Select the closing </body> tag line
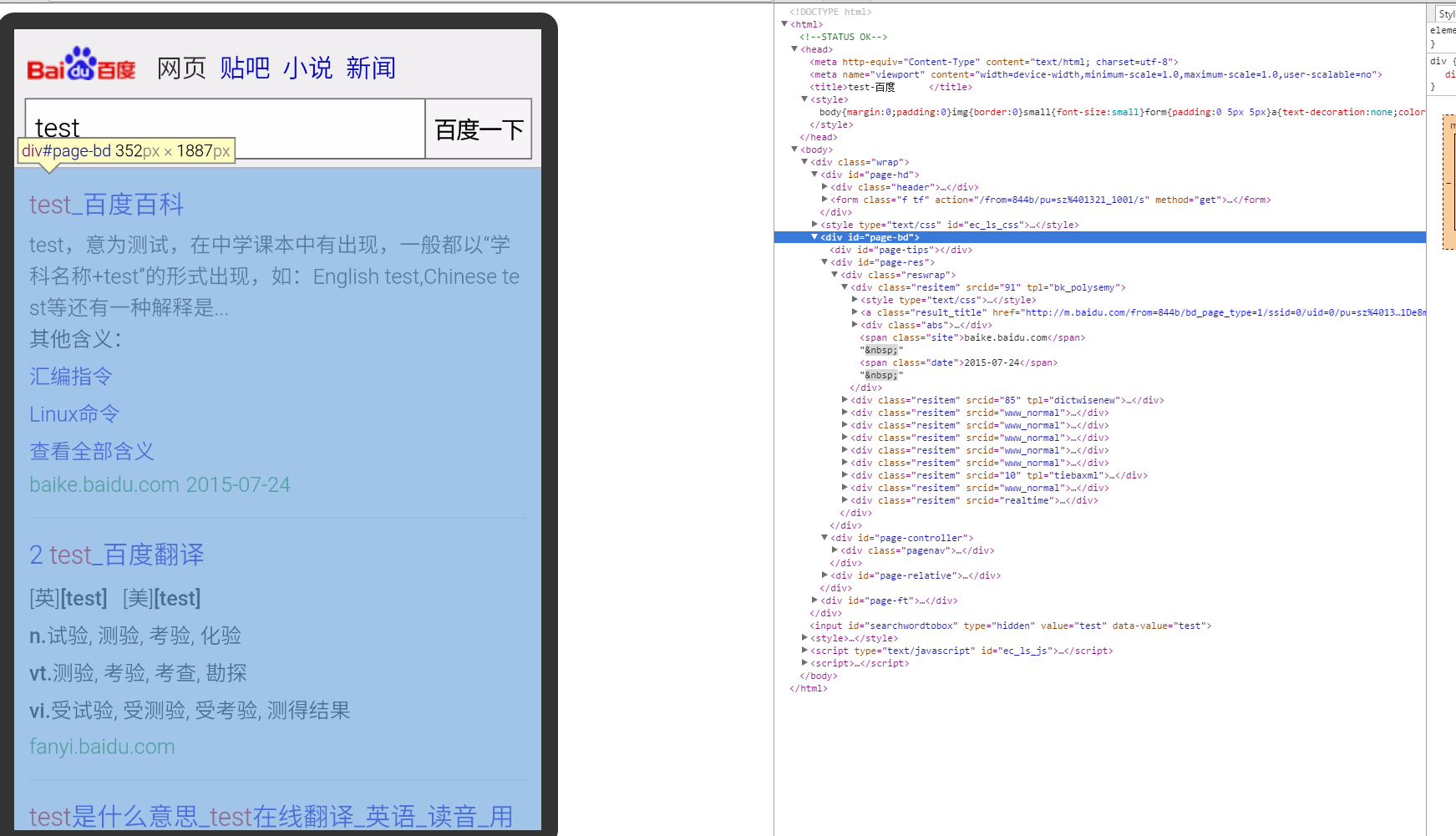The width and height of the screenshot is (1456, 836). (819, 676)
